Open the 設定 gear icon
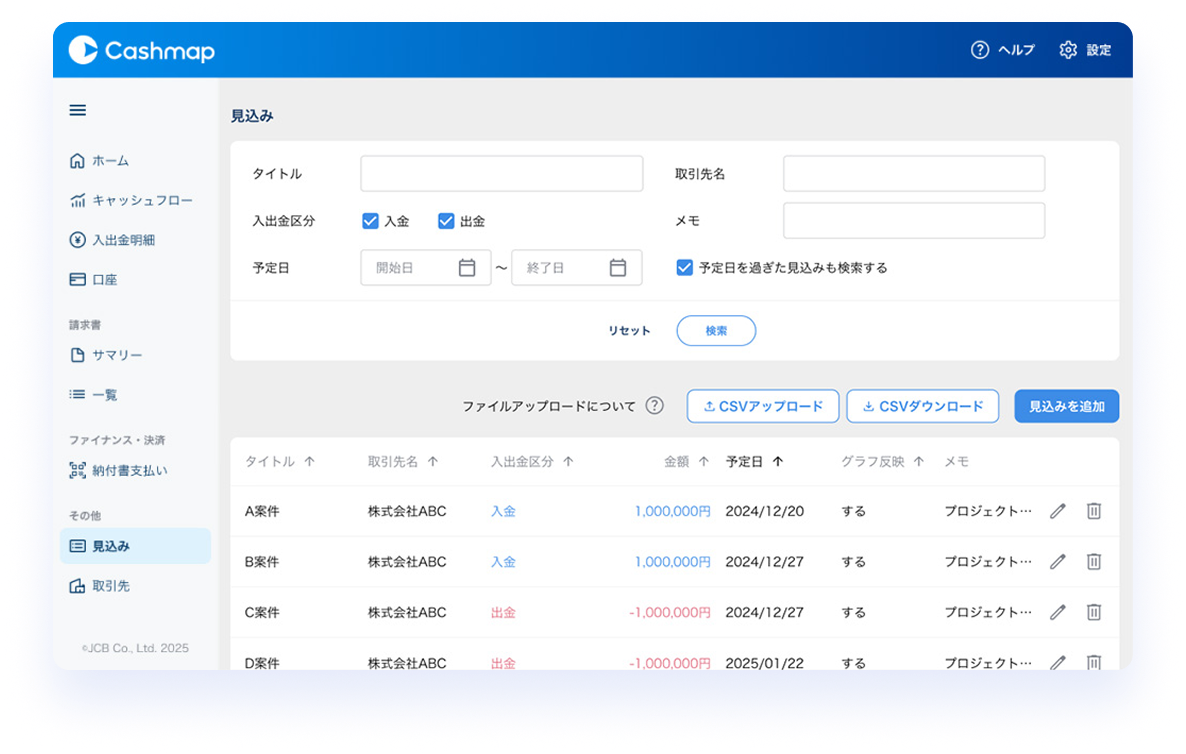Screen dimensions: 1186x754 pyautogui.click(x=1068, y=50)
